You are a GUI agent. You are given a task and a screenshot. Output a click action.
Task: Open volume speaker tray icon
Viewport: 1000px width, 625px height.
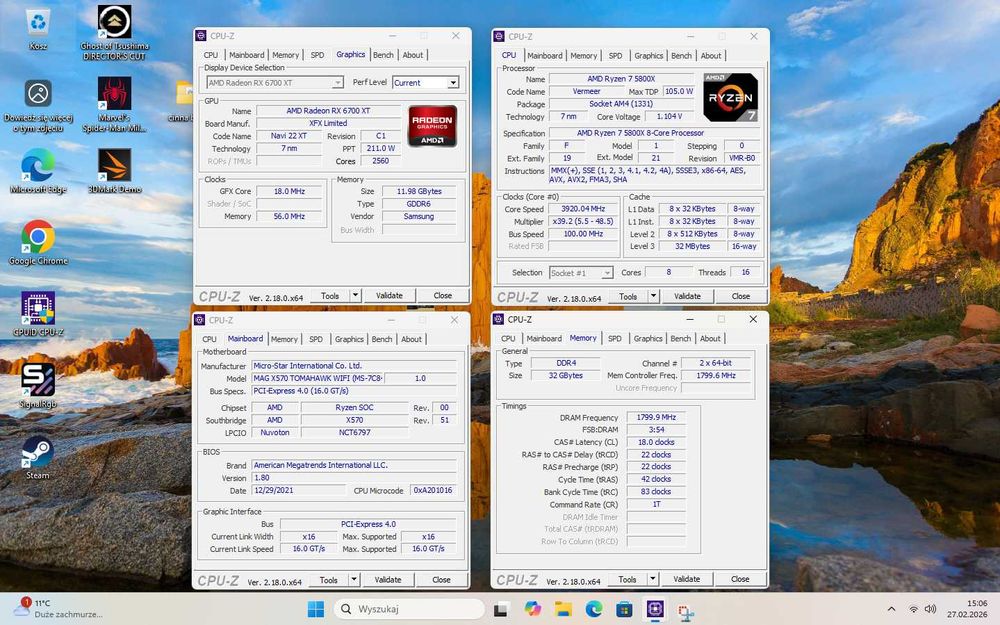click(930, 609)
